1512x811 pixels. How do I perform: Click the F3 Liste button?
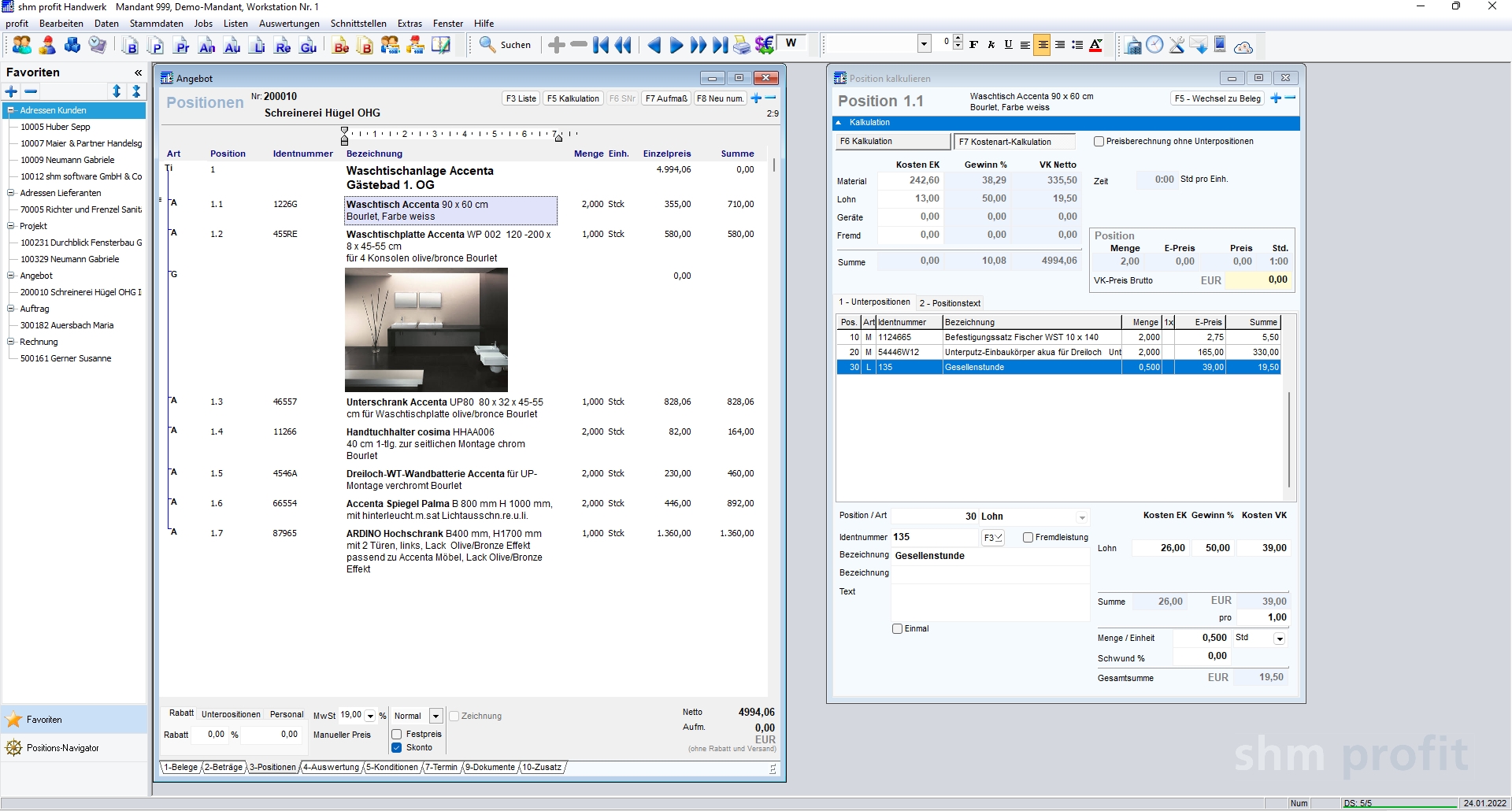[x=521, y=98]
